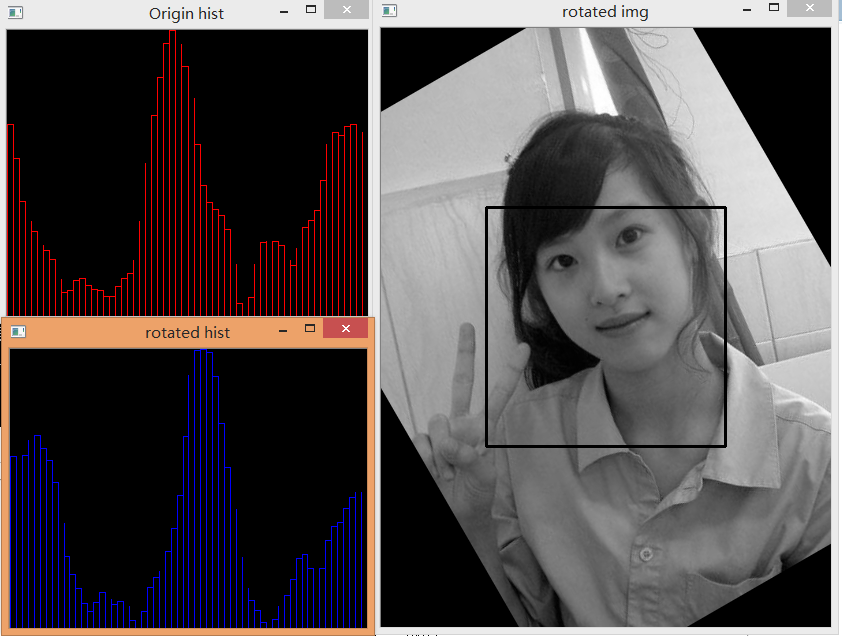Screen dimensions: 842x636
Task: Maximize the rotated hist window
Action: coord(310,328)
